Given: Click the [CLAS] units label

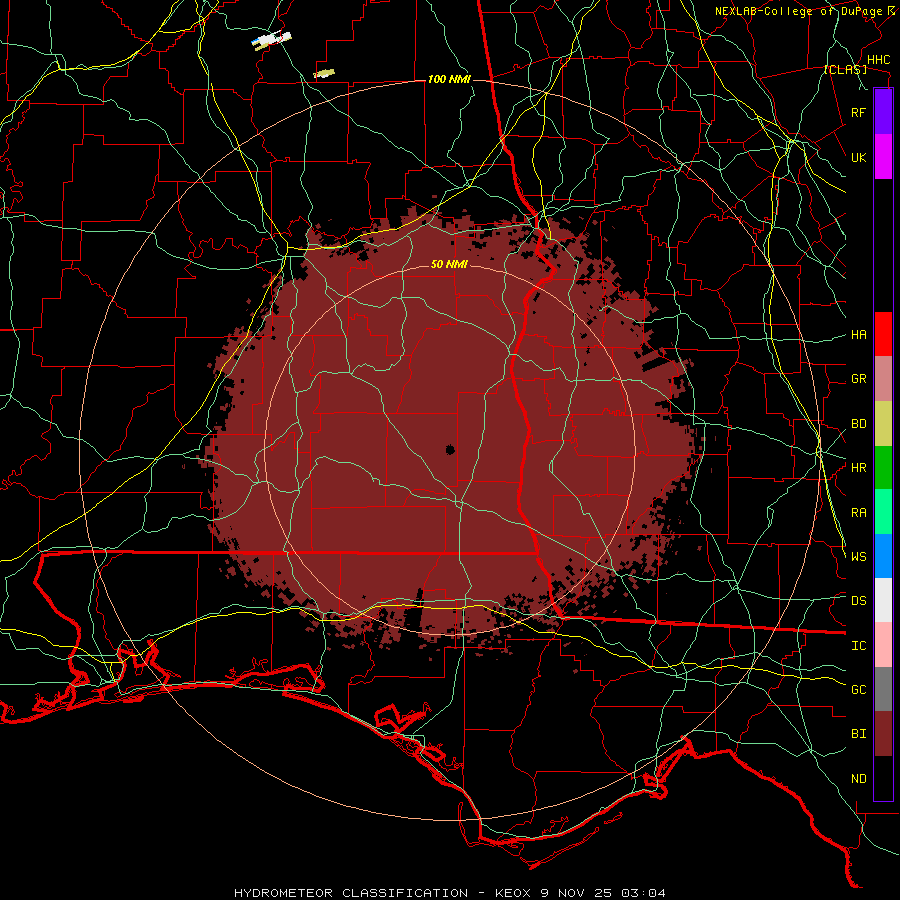Looking at the screenshot, I should click(x=845, y=70).
